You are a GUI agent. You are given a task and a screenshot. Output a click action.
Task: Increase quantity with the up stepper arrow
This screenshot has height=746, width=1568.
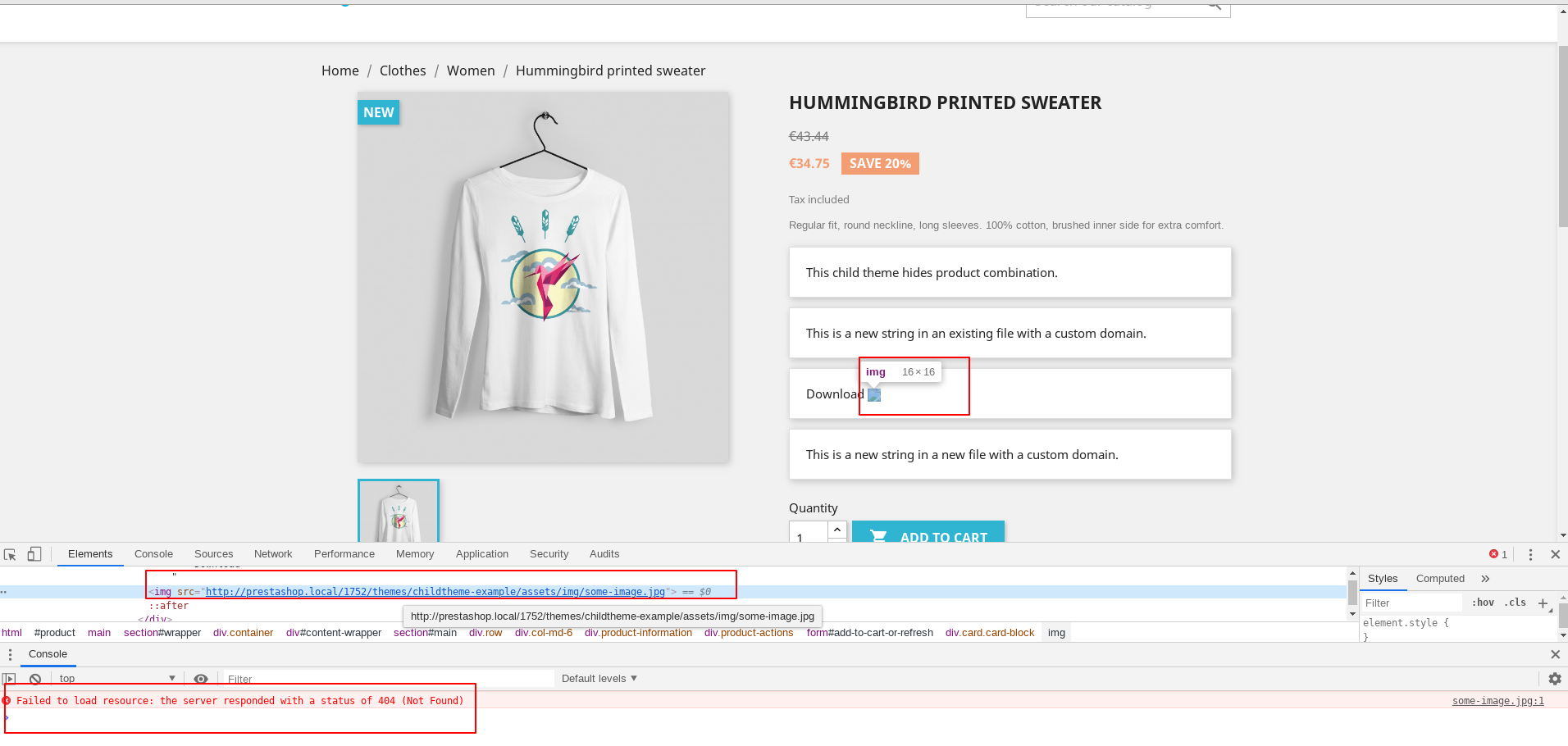click(x=837, y=530)
